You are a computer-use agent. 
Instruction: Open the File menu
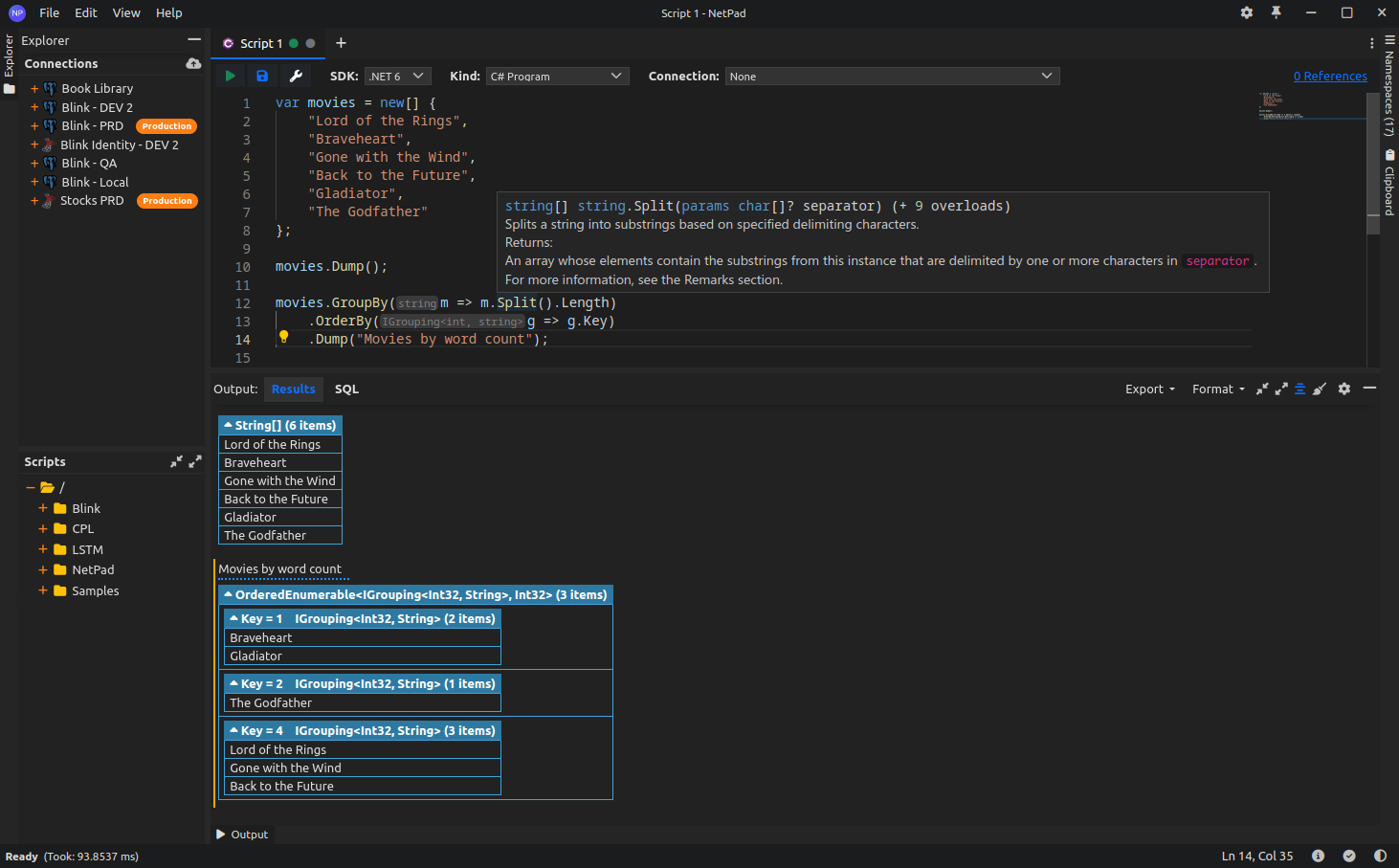pyautogui.click(x=50, y=12)
